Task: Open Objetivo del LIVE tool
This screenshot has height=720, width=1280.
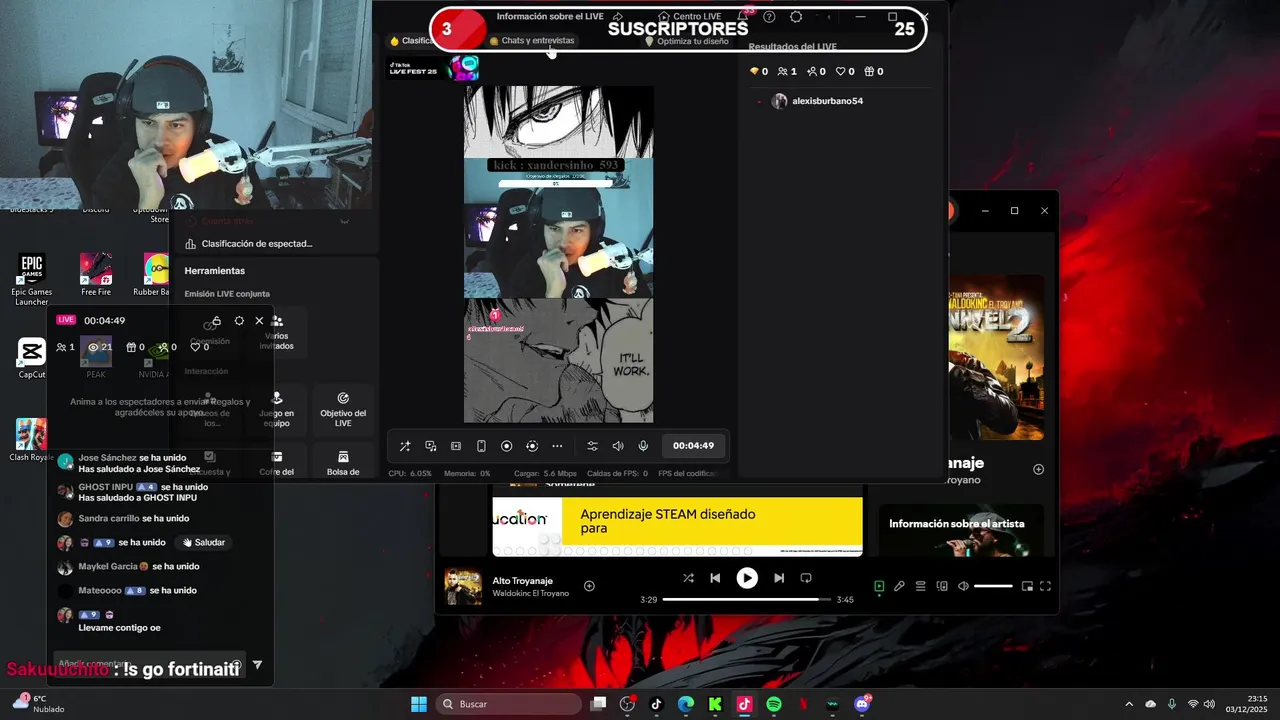Action: click(x=343, y=410)
